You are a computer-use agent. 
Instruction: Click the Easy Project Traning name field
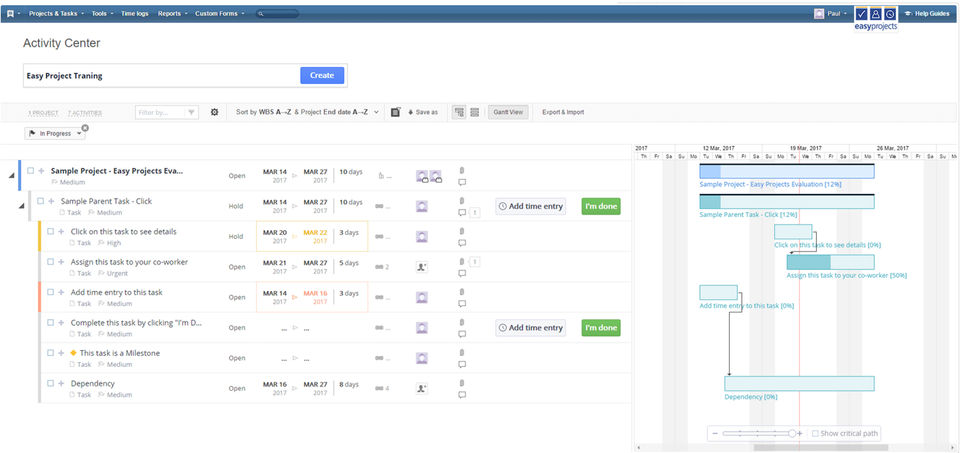click(x=162, y=76)
